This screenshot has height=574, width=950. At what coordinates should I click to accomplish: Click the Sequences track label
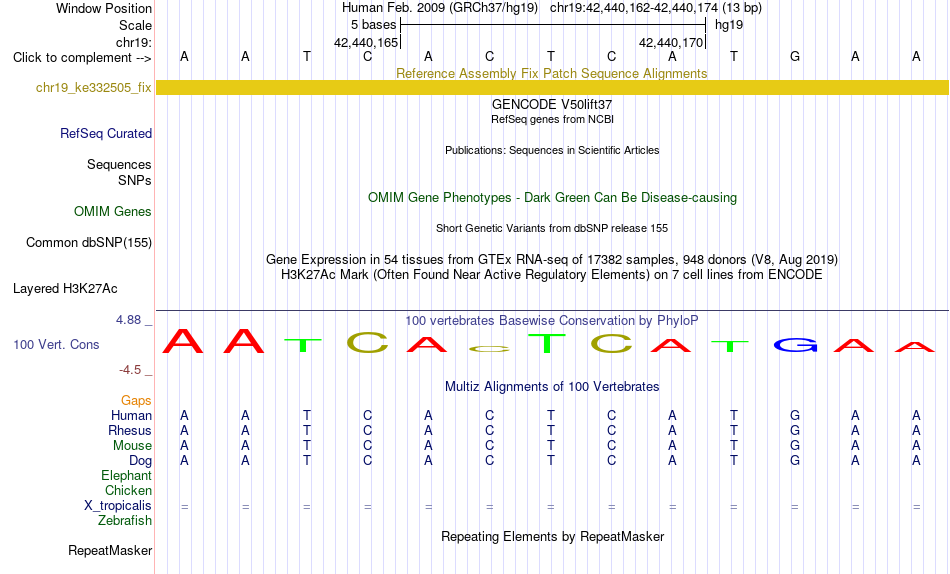tap(119, 164)
